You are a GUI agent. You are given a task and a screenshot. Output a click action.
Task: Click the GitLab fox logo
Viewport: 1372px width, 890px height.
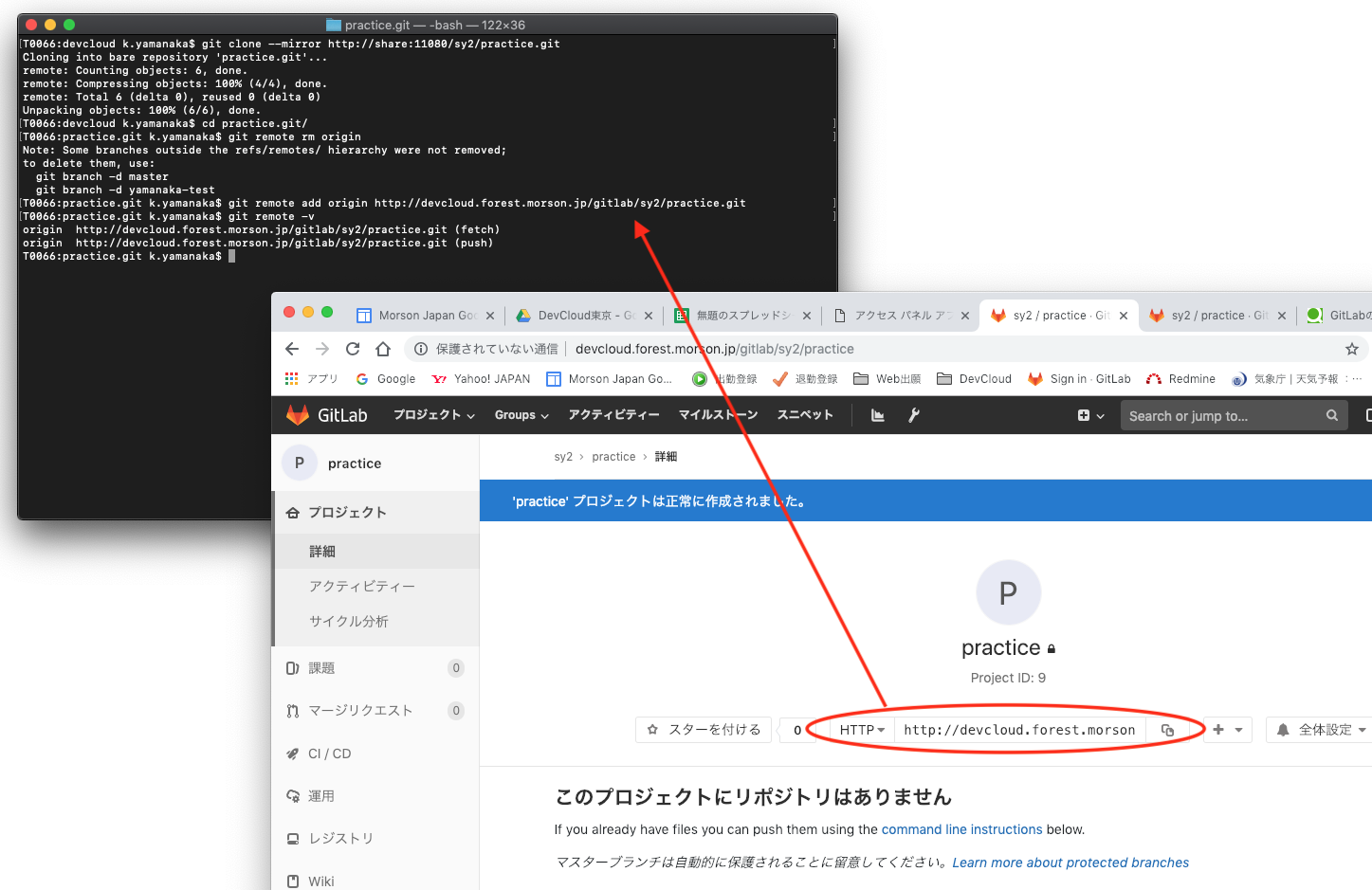pyautogui.click(x=299, y=415)
